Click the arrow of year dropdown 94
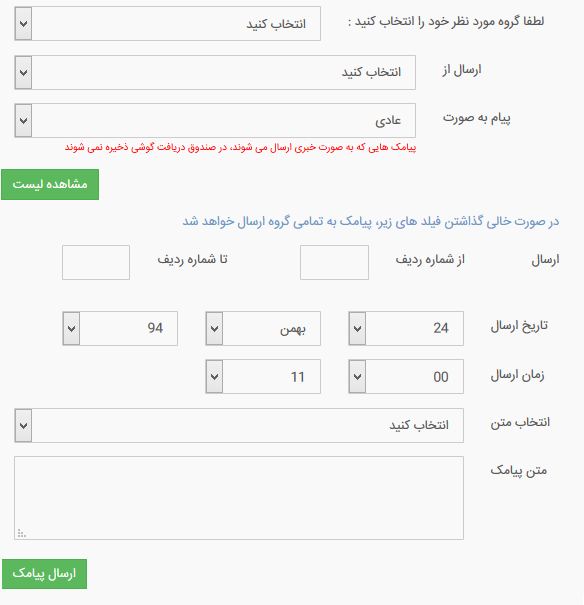The image size is (584, 605). 71,329
